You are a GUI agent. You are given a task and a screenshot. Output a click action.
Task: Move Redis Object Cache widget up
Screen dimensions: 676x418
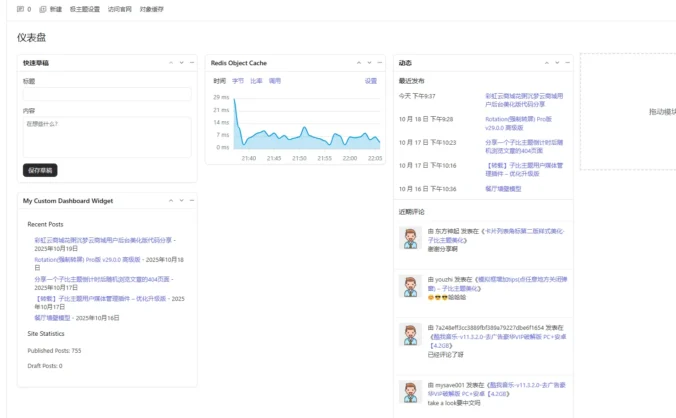pyautogui.click(x=359, y=63)
